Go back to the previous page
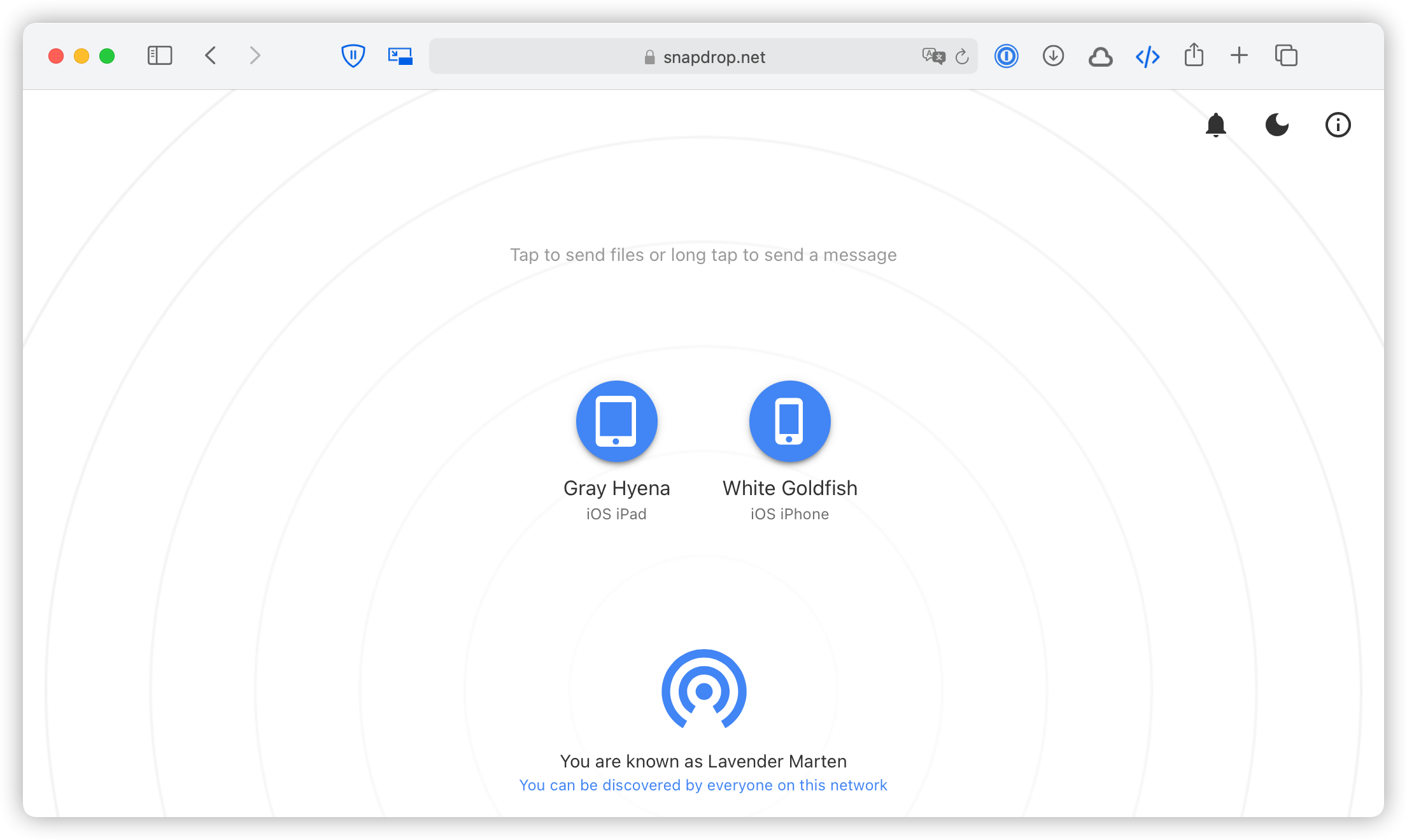Screen dimensions: 1407x840 click(x=211, y=56)
